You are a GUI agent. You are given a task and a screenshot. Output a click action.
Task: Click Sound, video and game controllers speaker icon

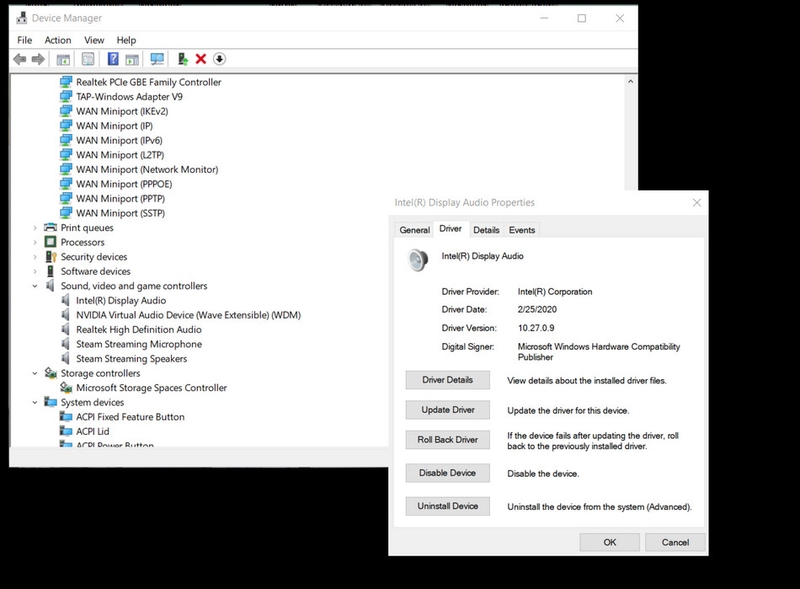50,285
